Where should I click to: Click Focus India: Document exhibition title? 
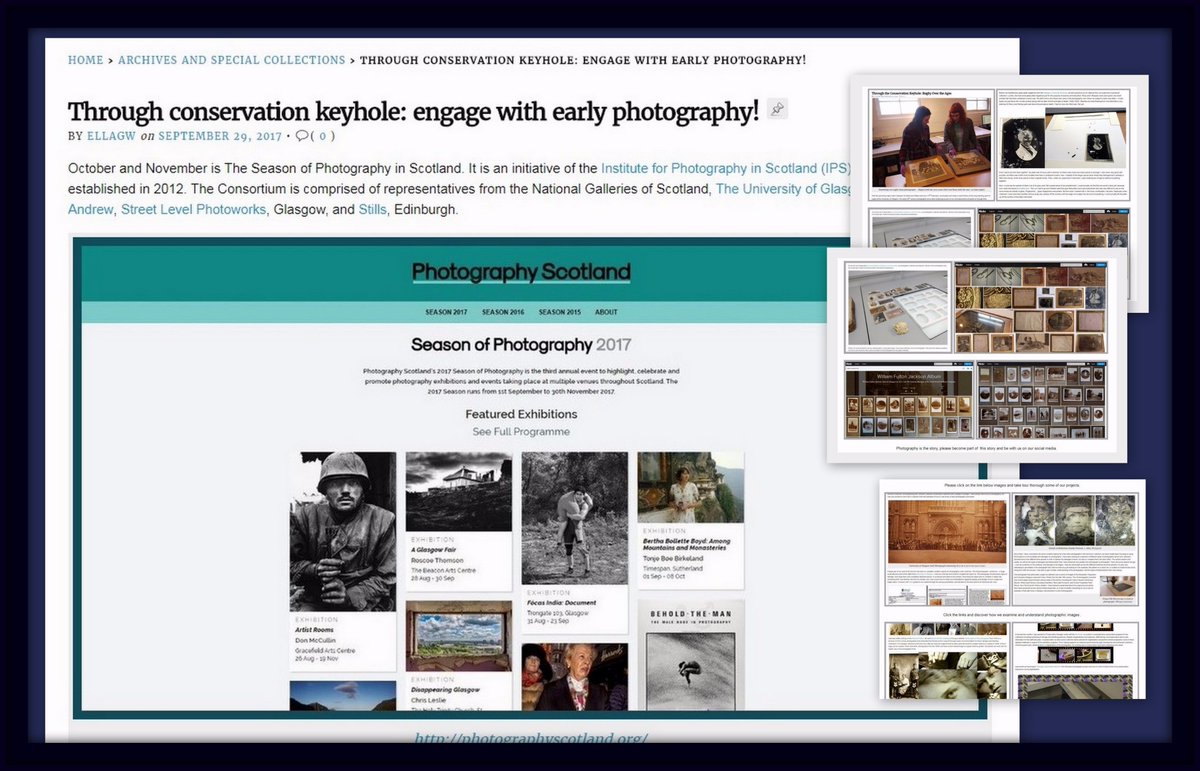562,603
